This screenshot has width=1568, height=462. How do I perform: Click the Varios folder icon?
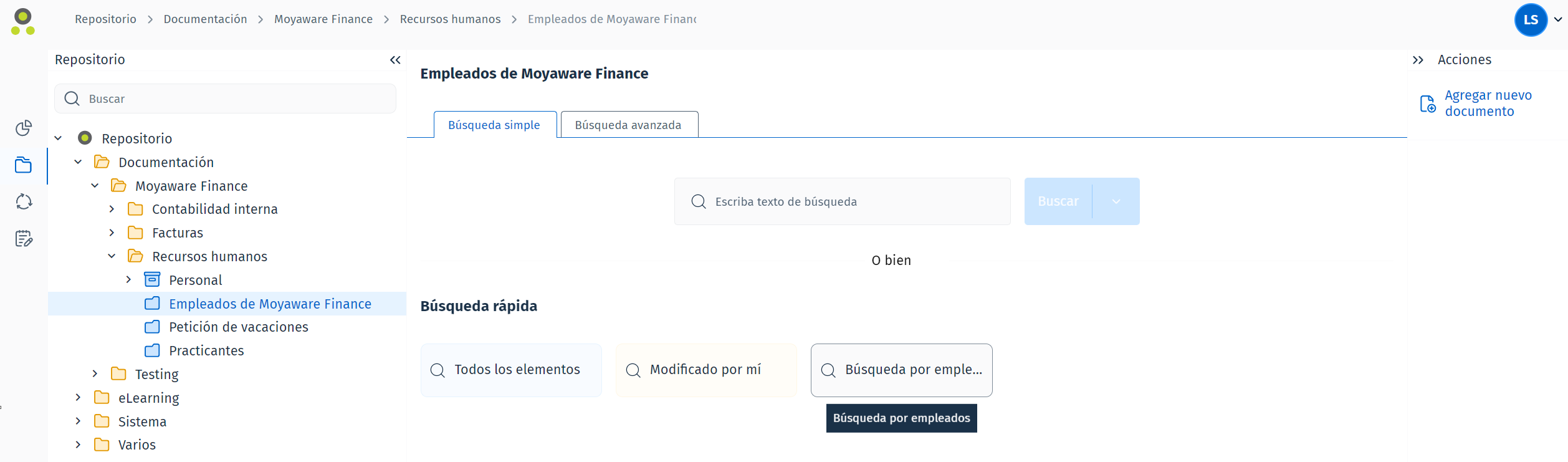click(102, 445)
